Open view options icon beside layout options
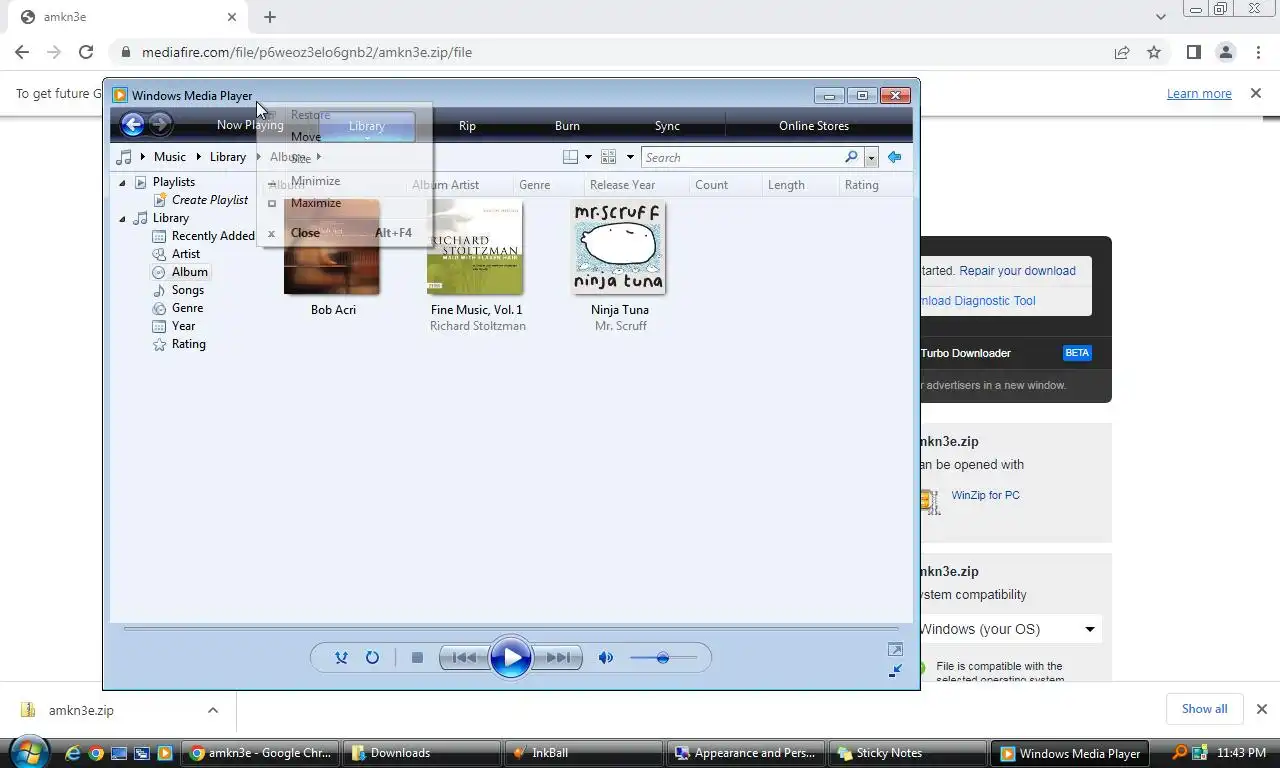The height and width of the screenshot is (768, 1280). click(608, 157)
